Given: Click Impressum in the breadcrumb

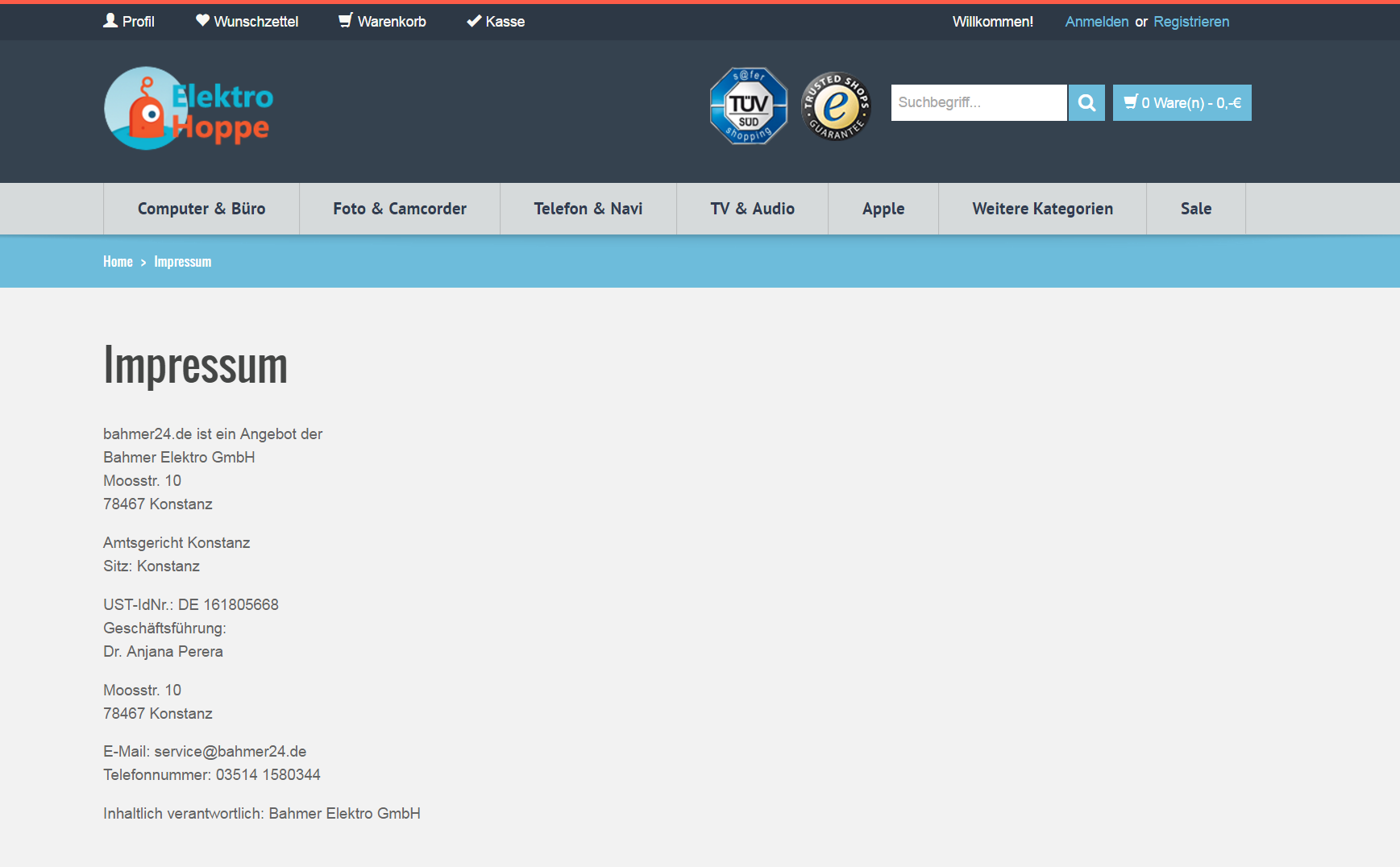Looking at the screenshot, I should pyautogui.click(x=183, y=261).
